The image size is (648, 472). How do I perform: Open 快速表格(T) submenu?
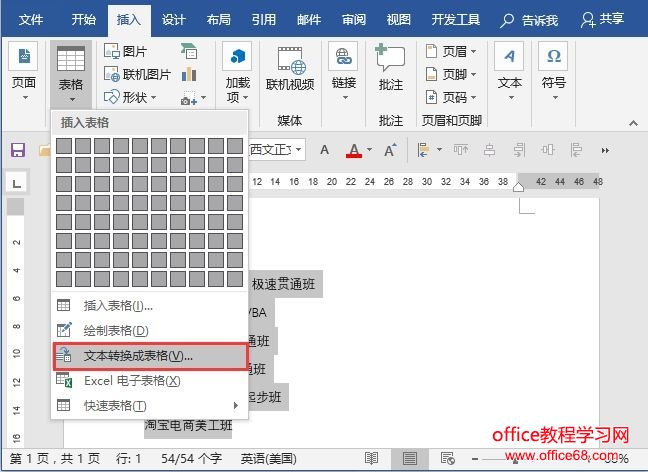150,405
